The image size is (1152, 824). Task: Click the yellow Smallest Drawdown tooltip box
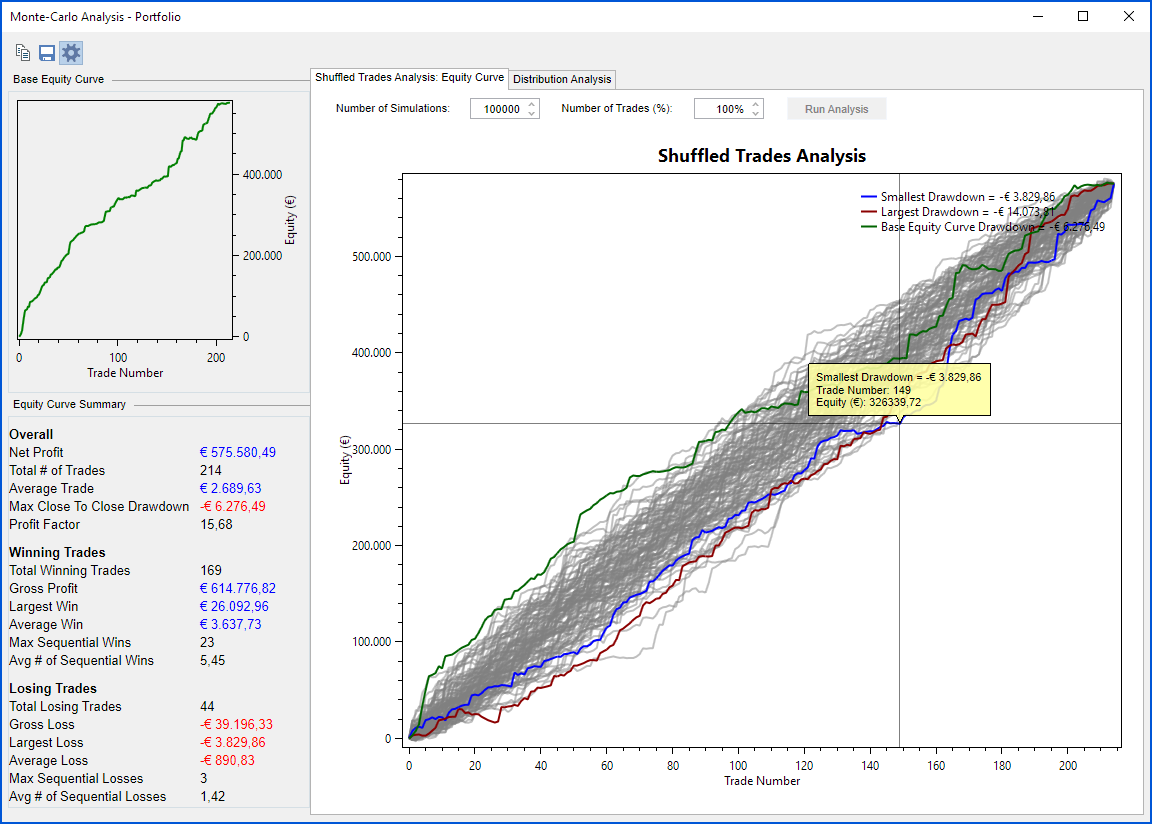[x=899, y=389]
